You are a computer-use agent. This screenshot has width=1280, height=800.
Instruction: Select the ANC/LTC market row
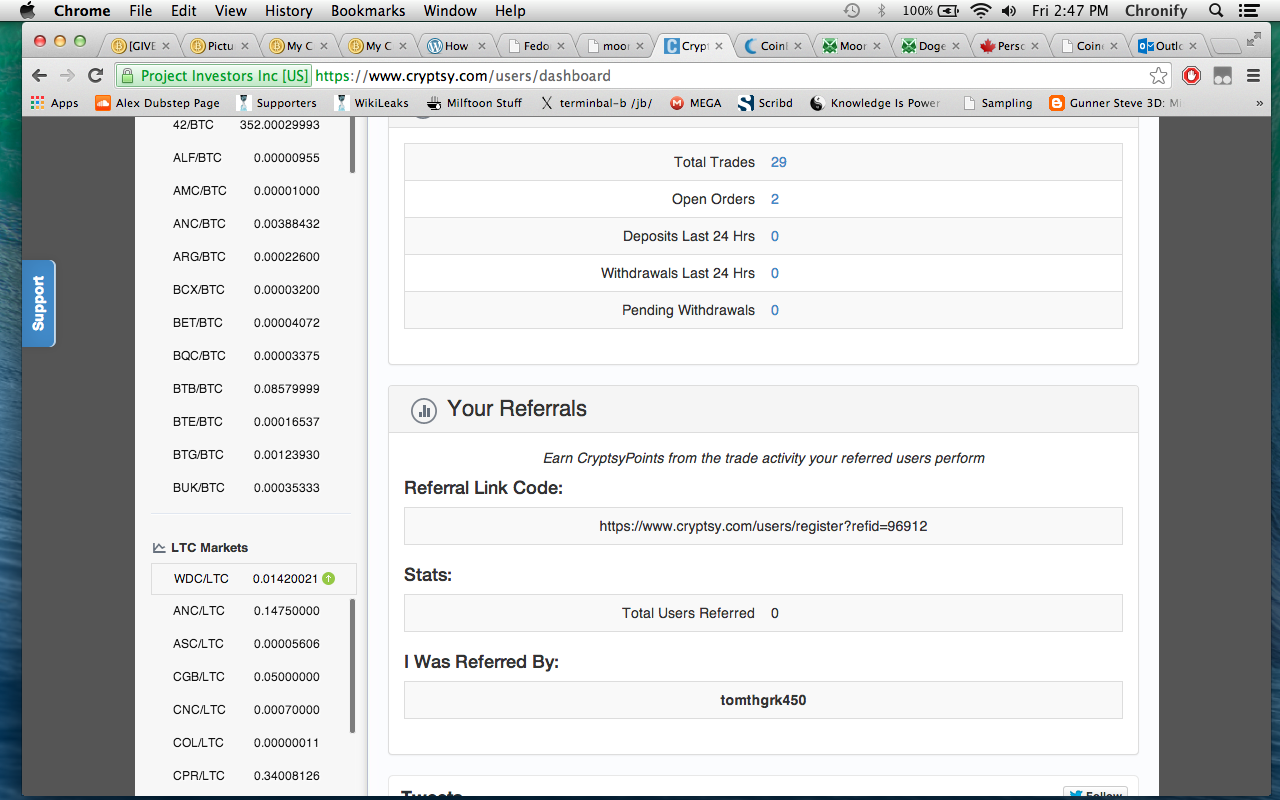coord(246,611)
